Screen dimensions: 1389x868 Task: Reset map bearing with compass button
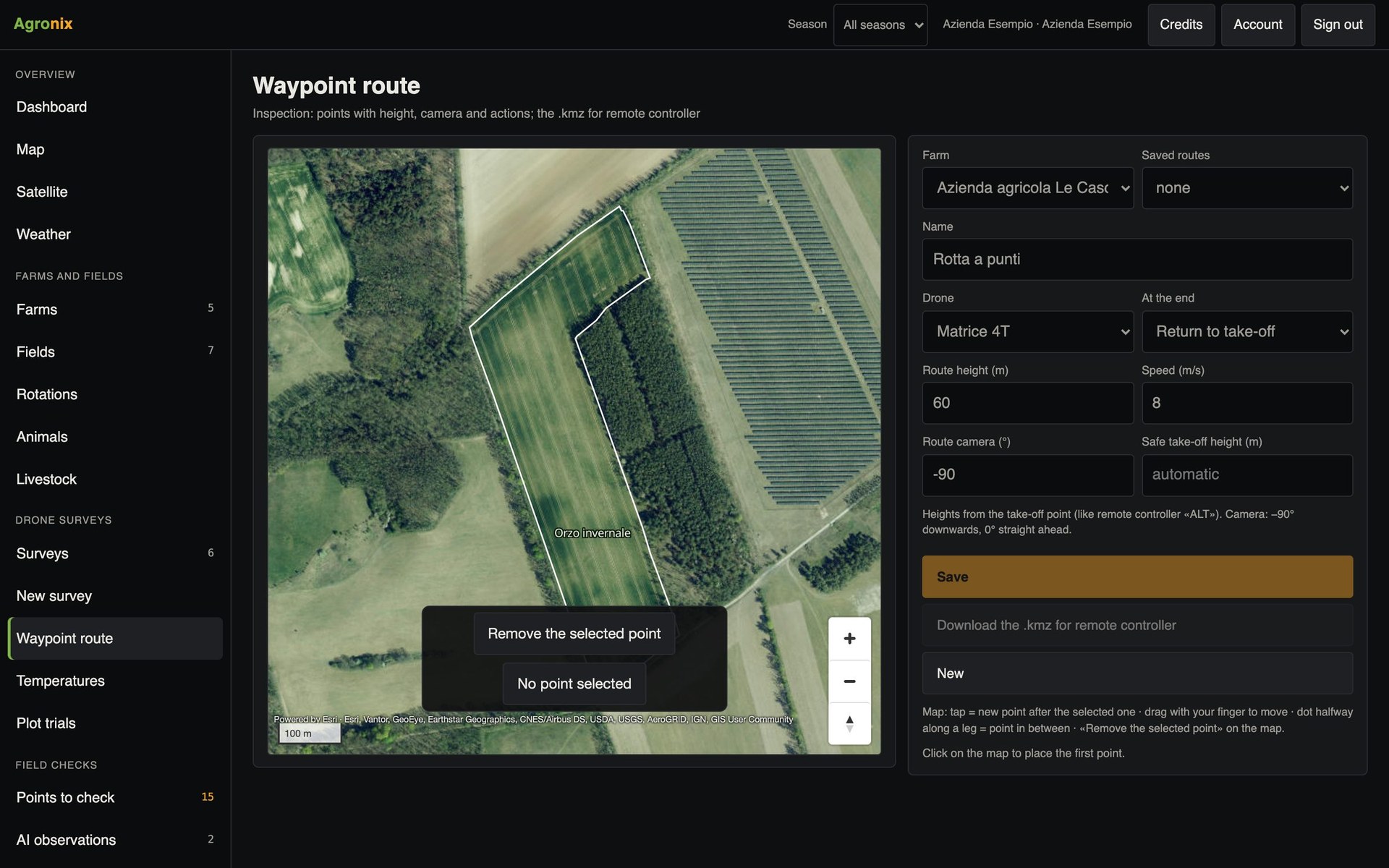(849, 723)
